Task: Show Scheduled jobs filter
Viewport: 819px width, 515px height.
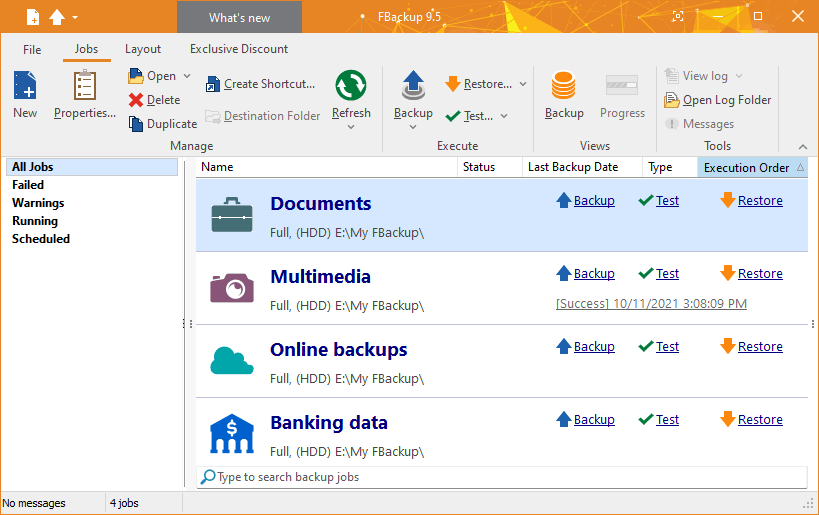Action: (41, 239)
